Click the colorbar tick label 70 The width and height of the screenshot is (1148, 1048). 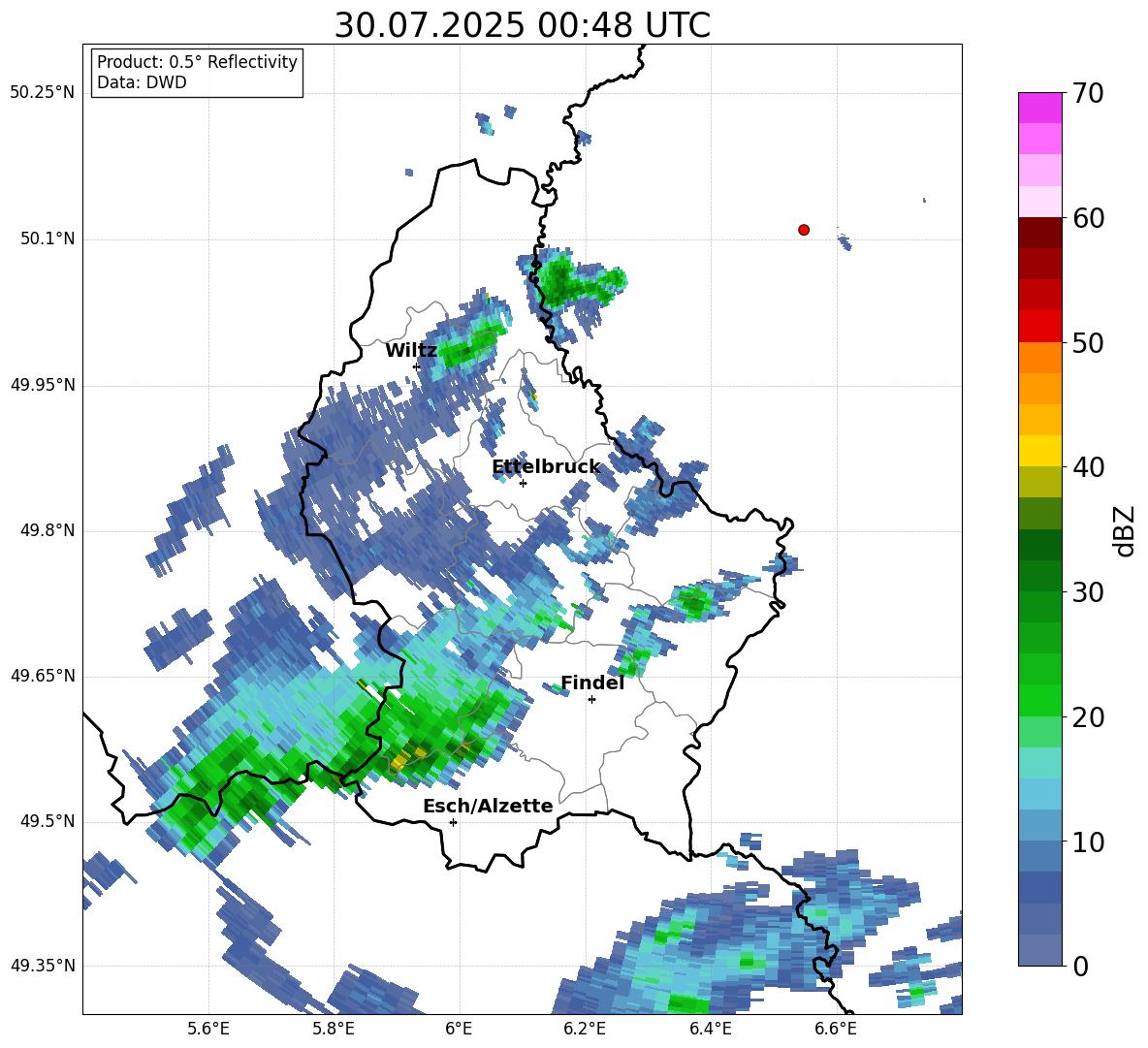(1088, 93)
